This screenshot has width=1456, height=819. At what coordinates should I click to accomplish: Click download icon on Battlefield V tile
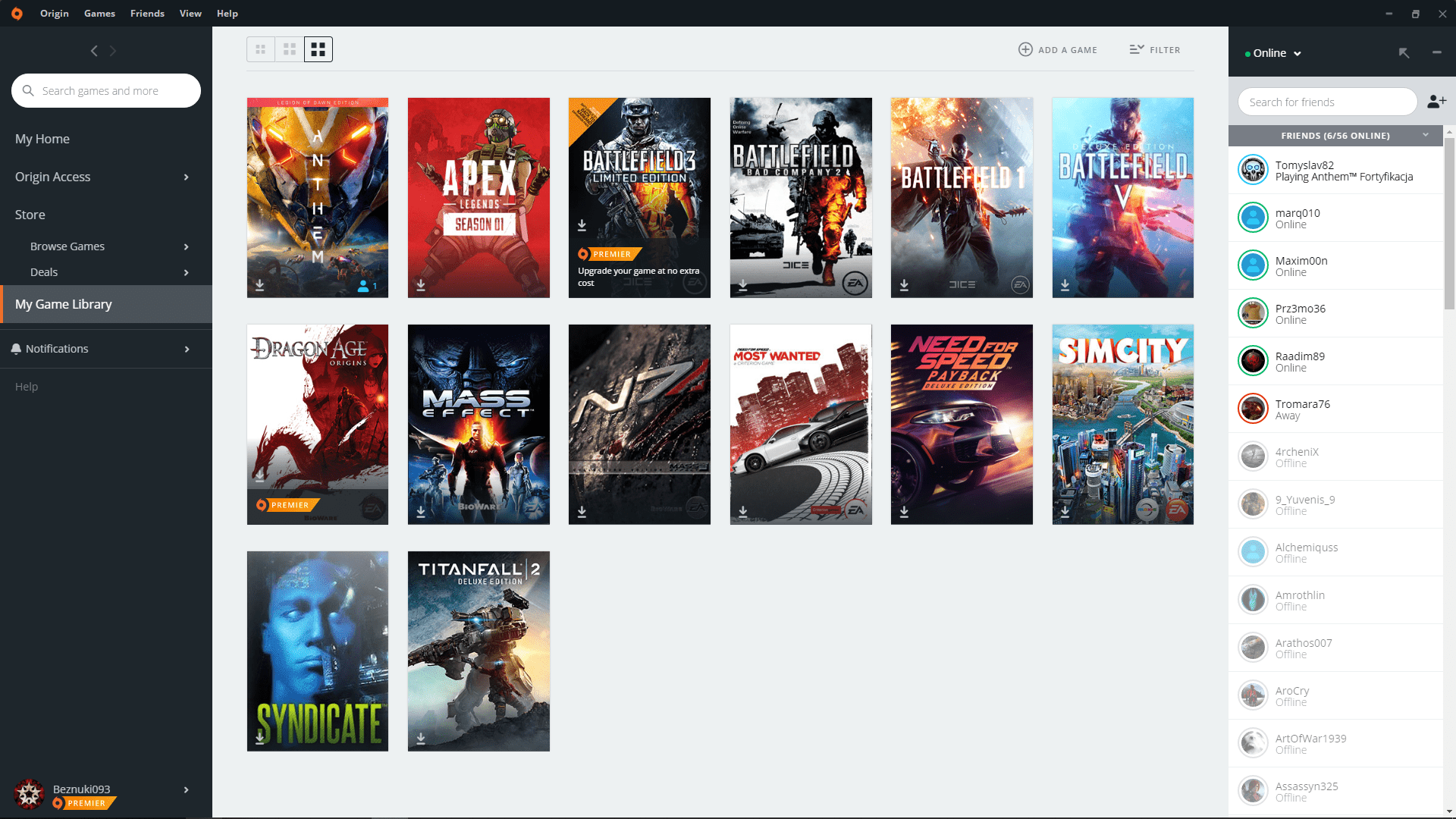tap(1065, 285)
